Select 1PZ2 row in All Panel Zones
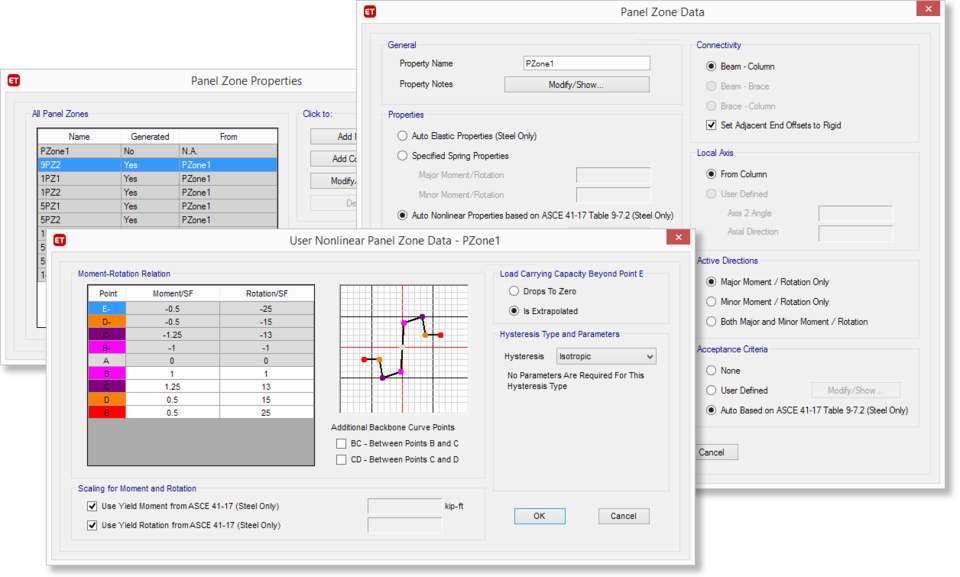This screenshot has height=577, width=960. click(157, 192)
